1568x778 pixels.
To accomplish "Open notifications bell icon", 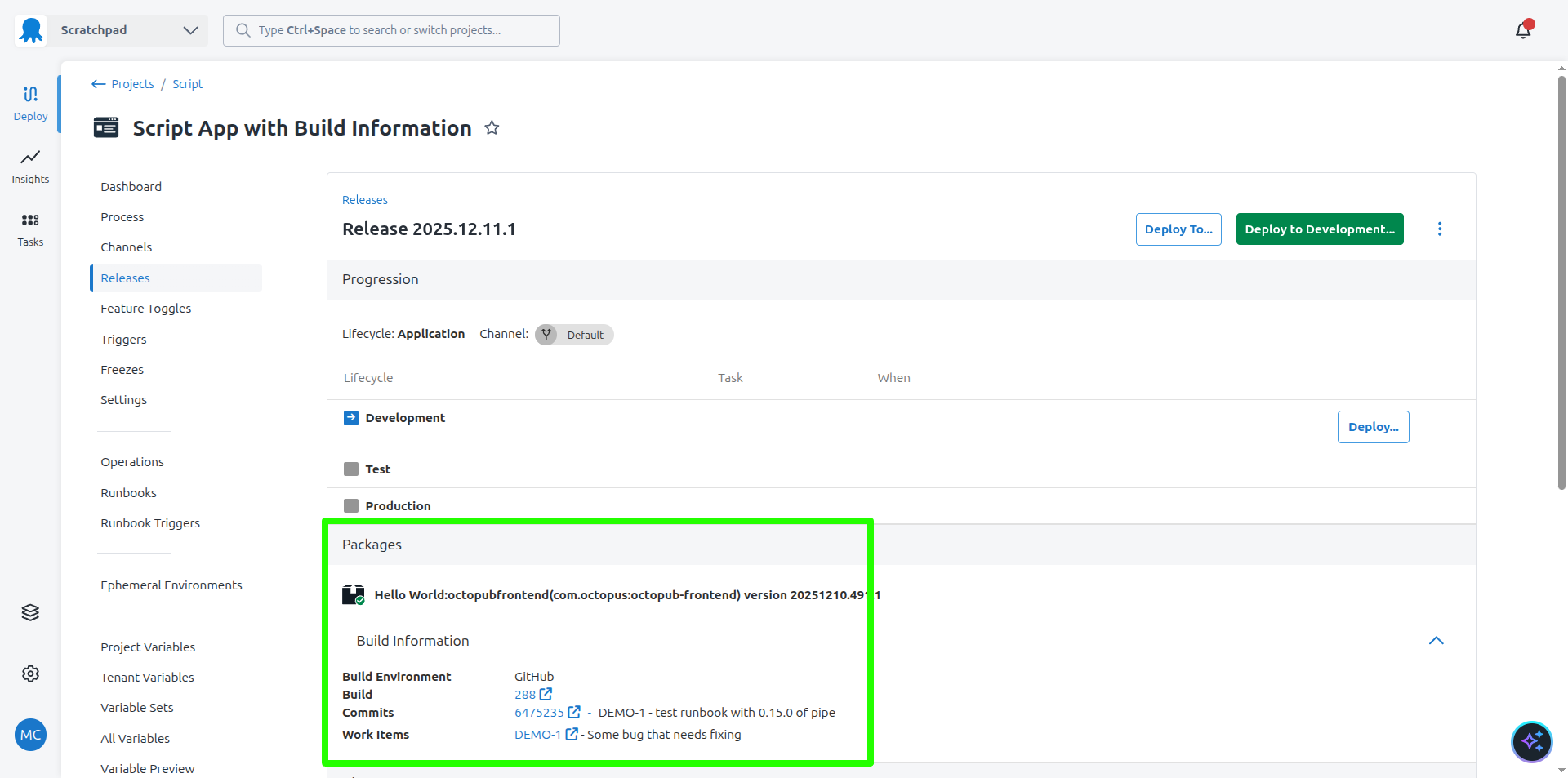I will click(x=1523, y=30).
